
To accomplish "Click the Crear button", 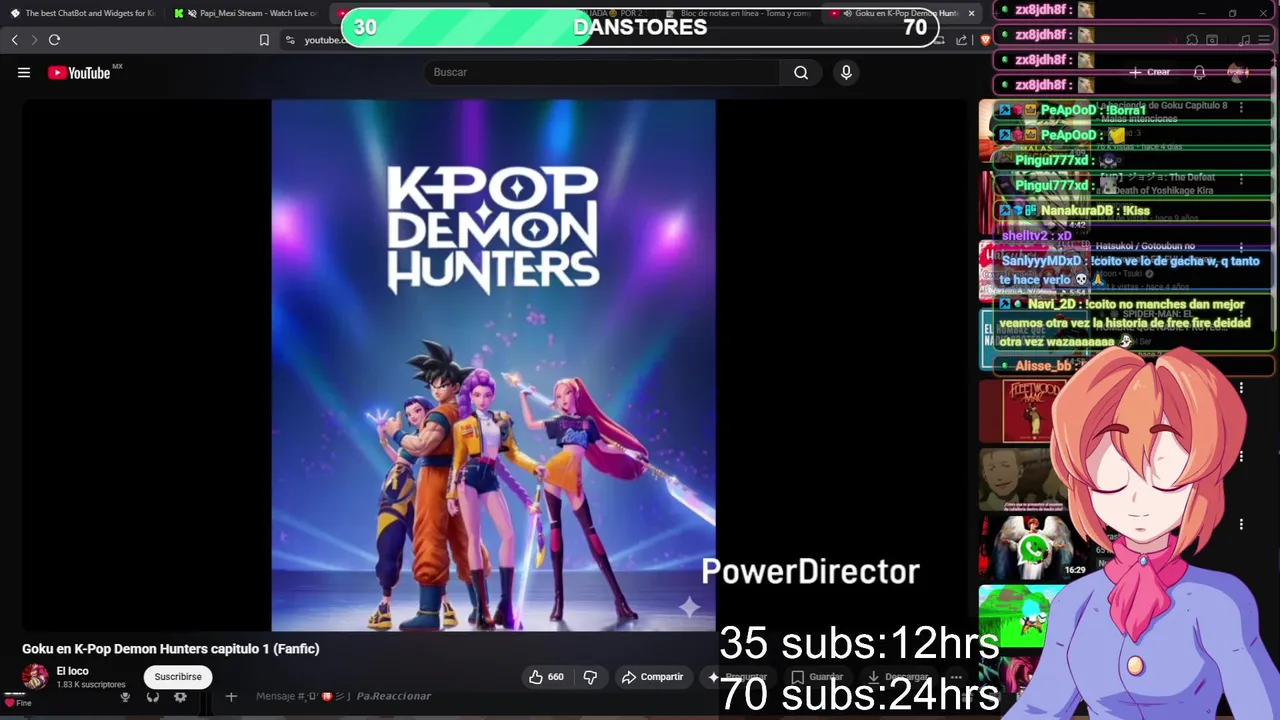I will pos(1150,72).
